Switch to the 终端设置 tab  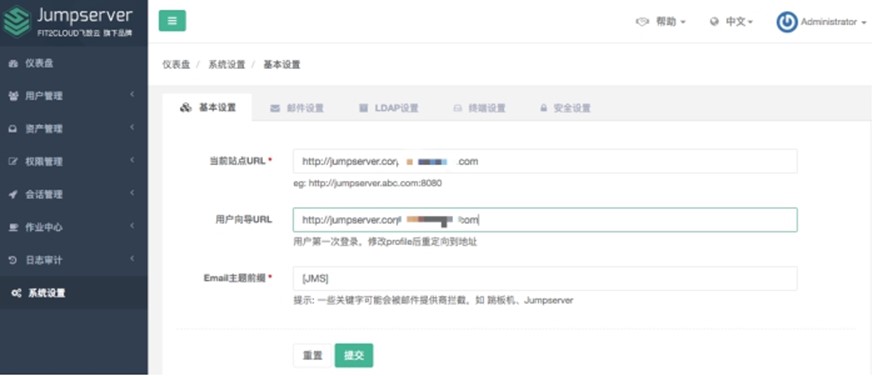coord(479,108)
